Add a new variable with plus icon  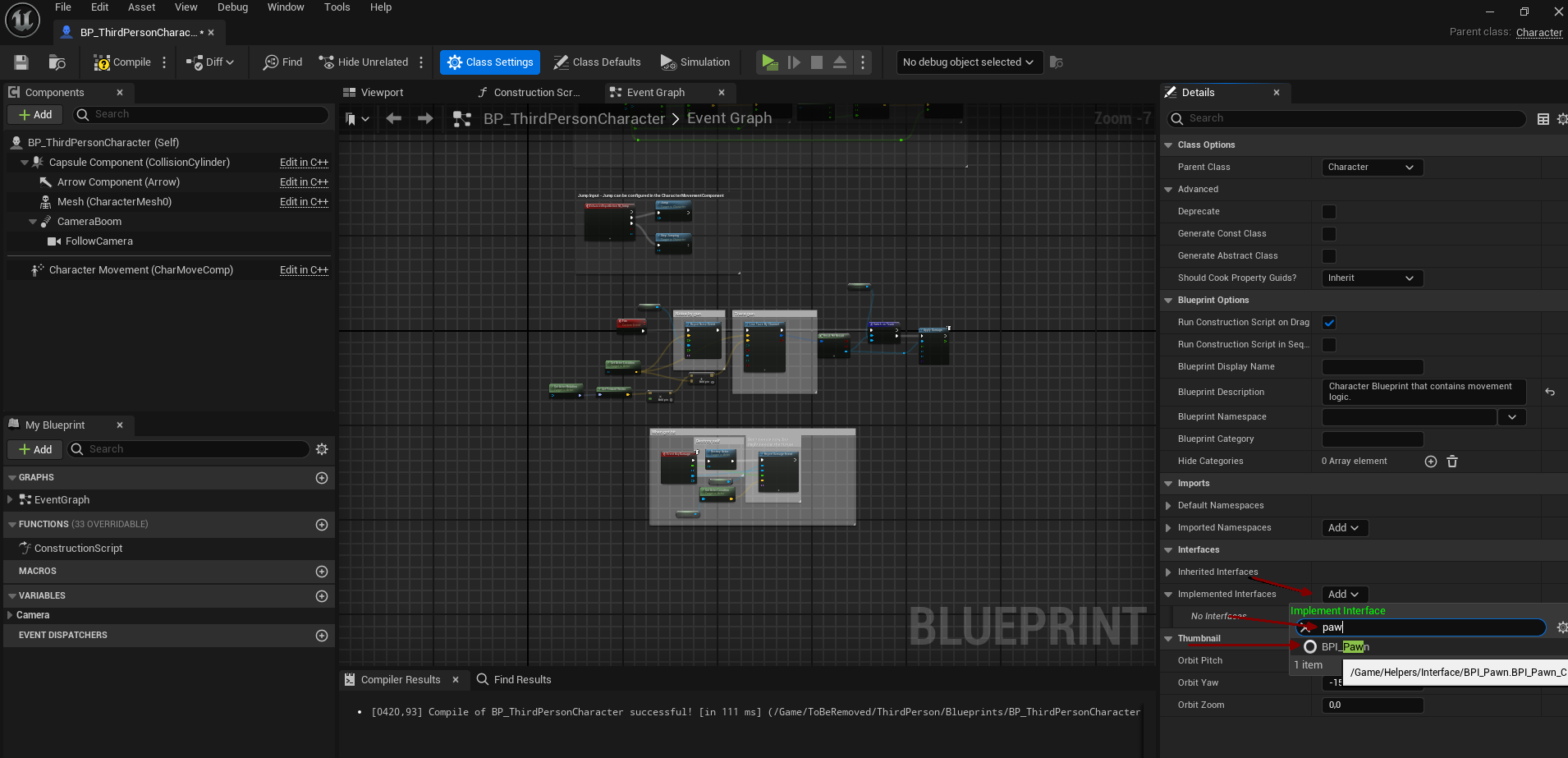tap(321, 596)
